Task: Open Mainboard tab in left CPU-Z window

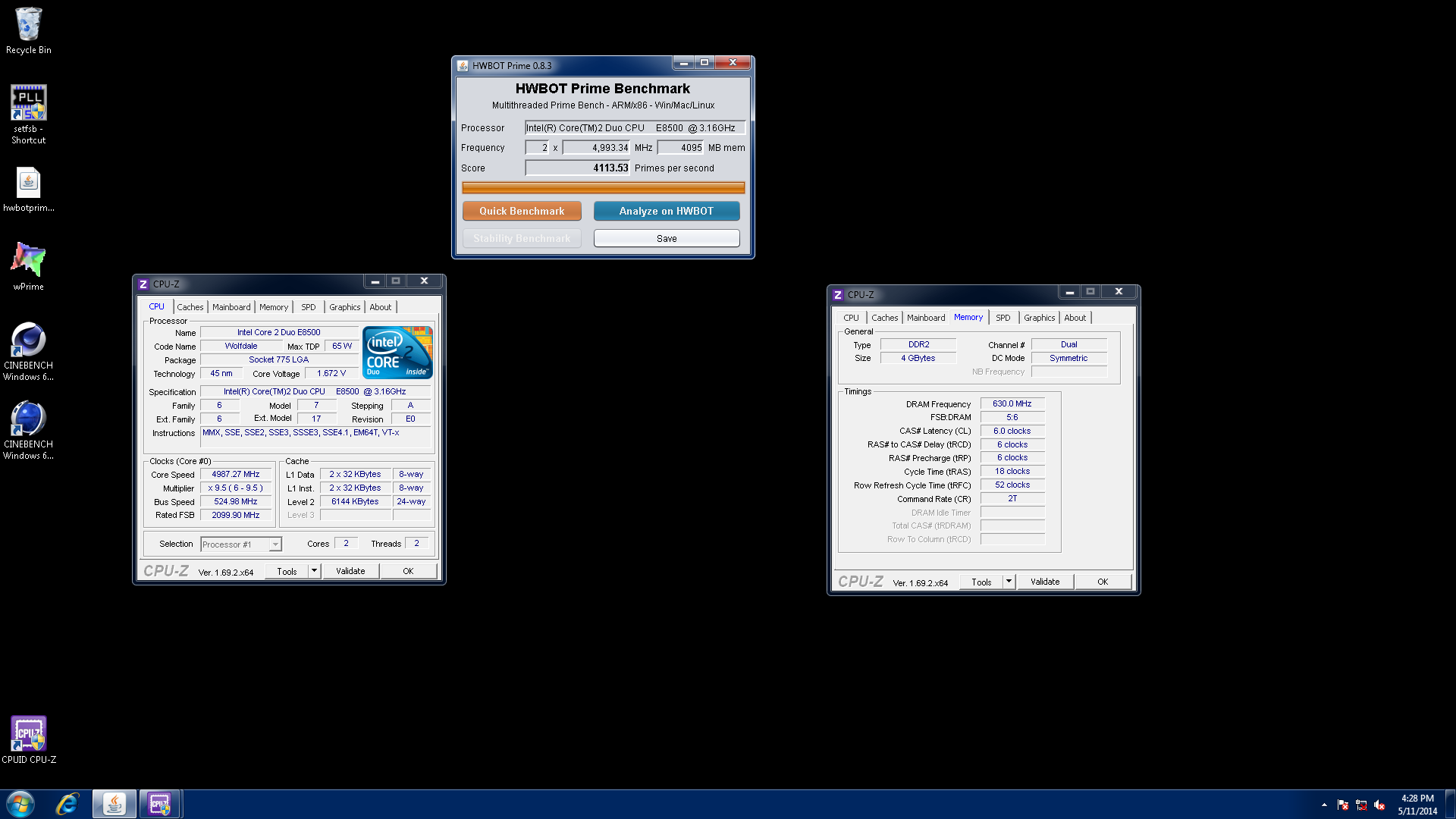Action: [231, 307]
